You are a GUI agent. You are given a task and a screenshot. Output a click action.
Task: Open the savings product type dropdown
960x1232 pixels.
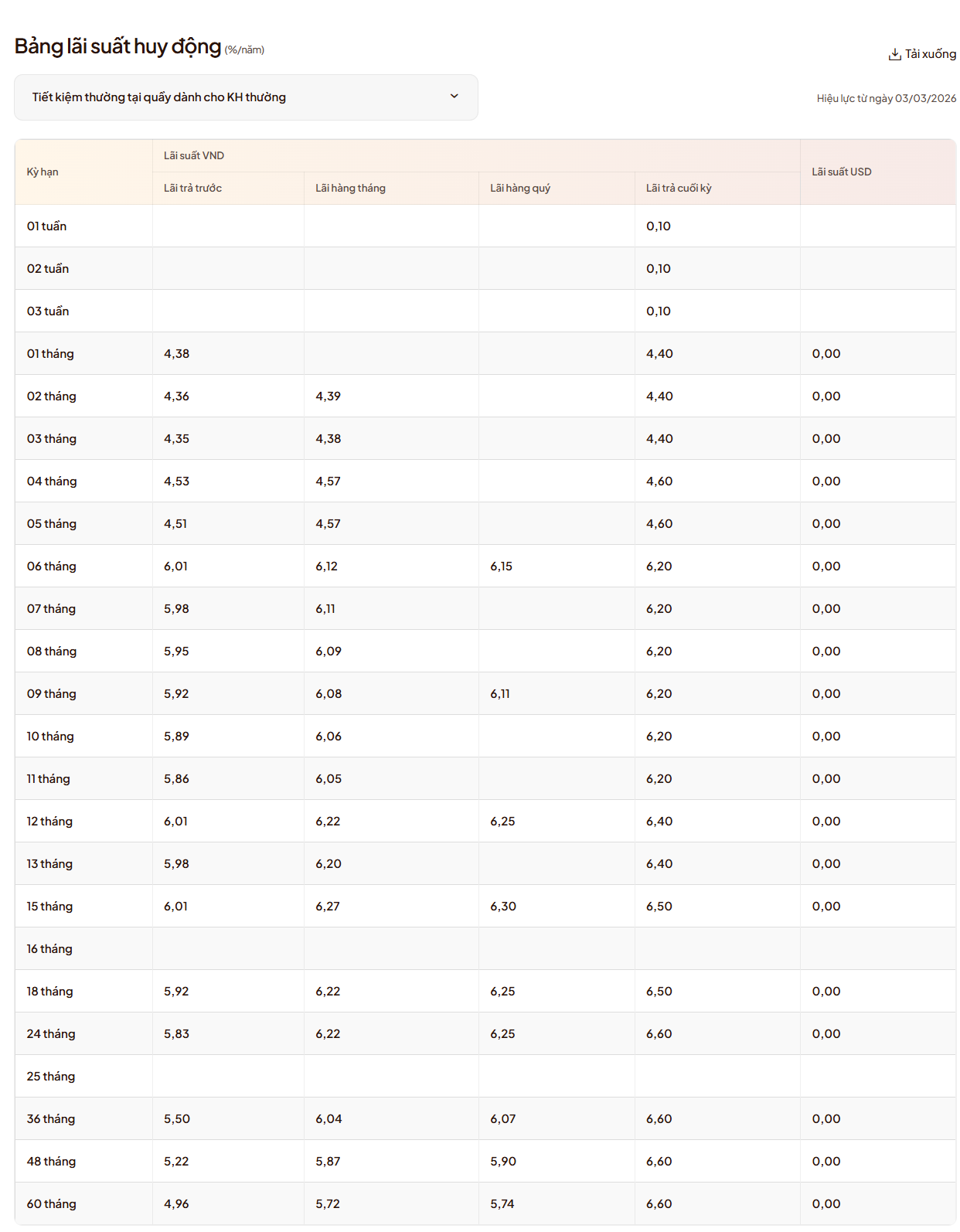click(246, 97)
